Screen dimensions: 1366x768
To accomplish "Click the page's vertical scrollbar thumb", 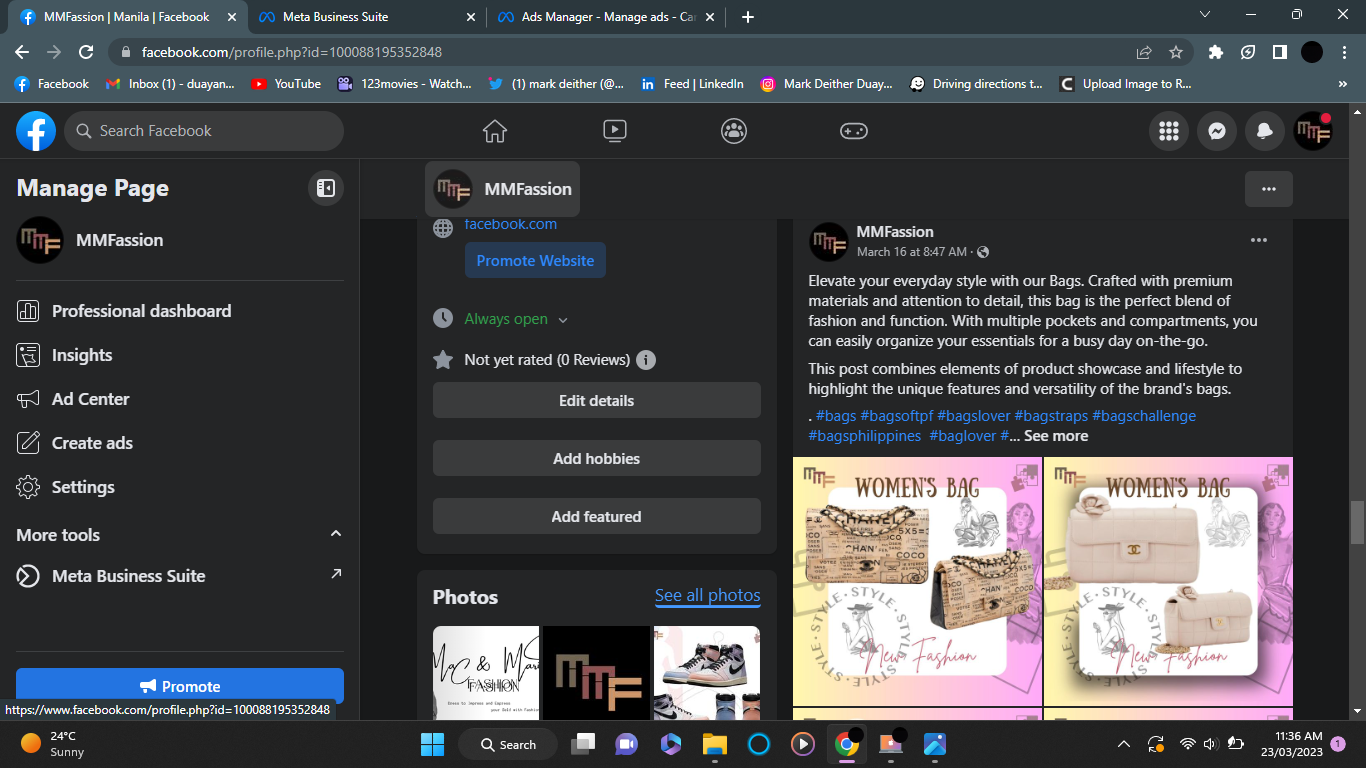I will coord(1357,521).
